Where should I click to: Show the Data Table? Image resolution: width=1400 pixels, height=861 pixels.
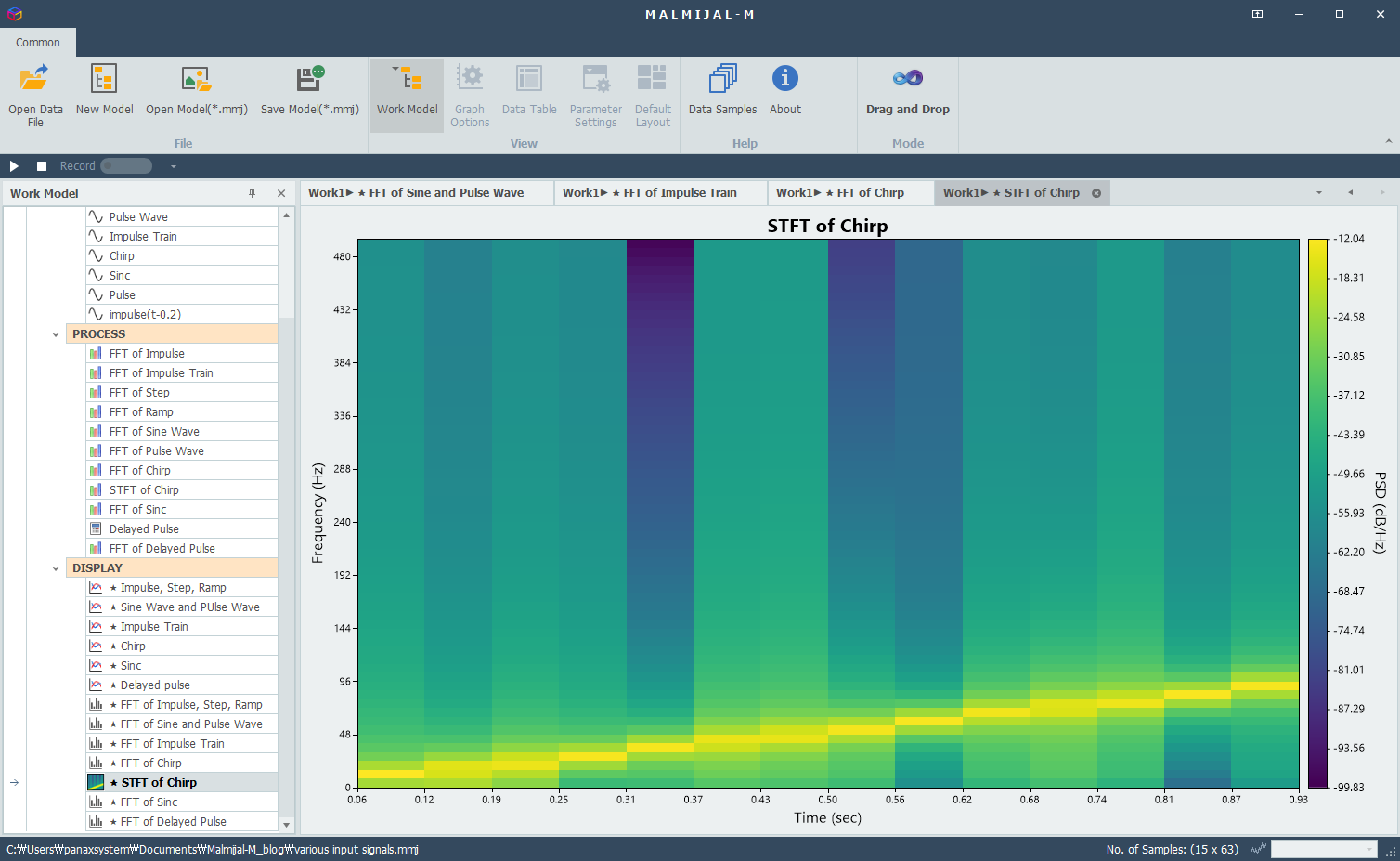click(529, 90)
